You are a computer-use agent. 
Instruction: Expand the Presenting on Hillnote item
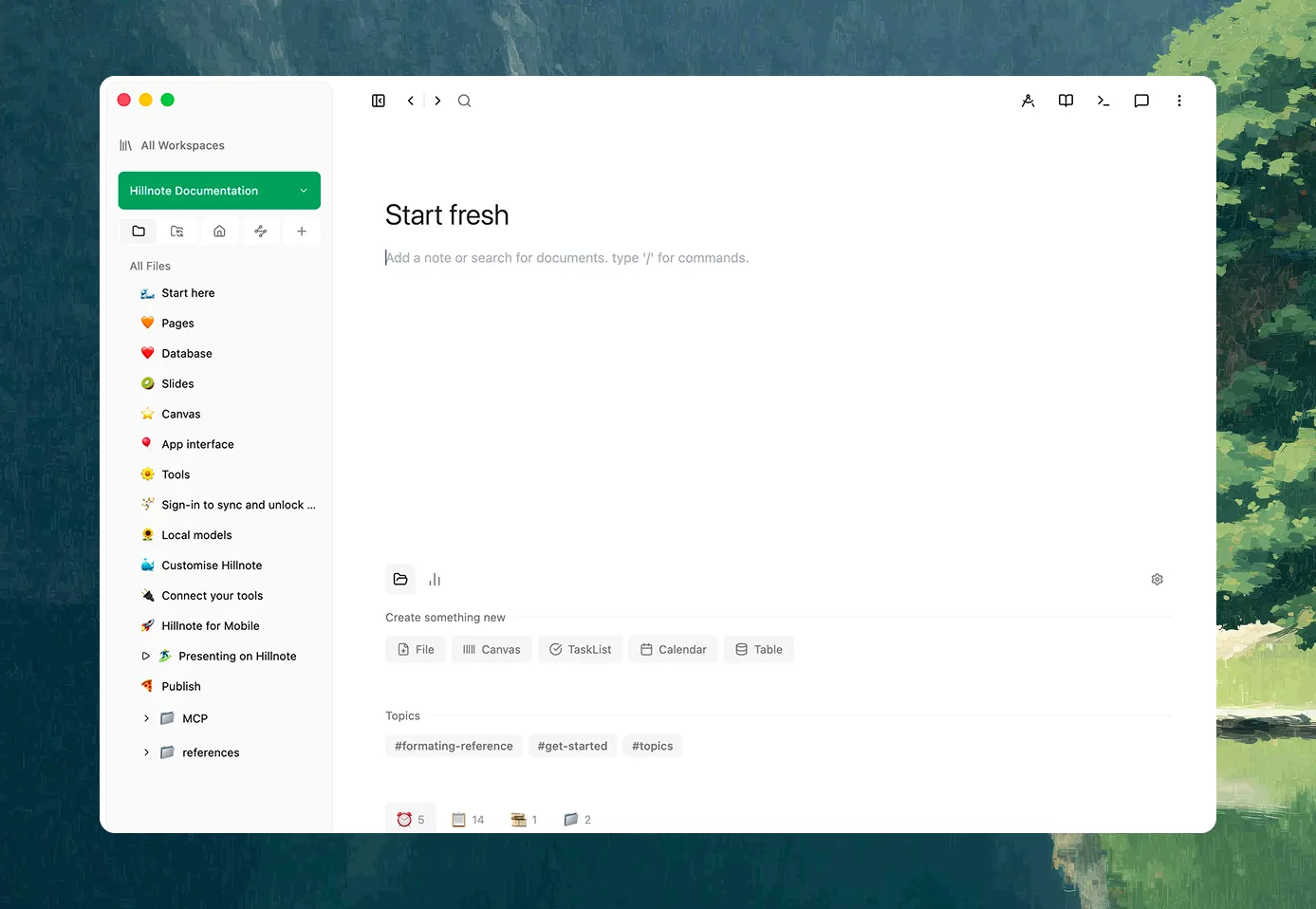[x=146, y=657]
